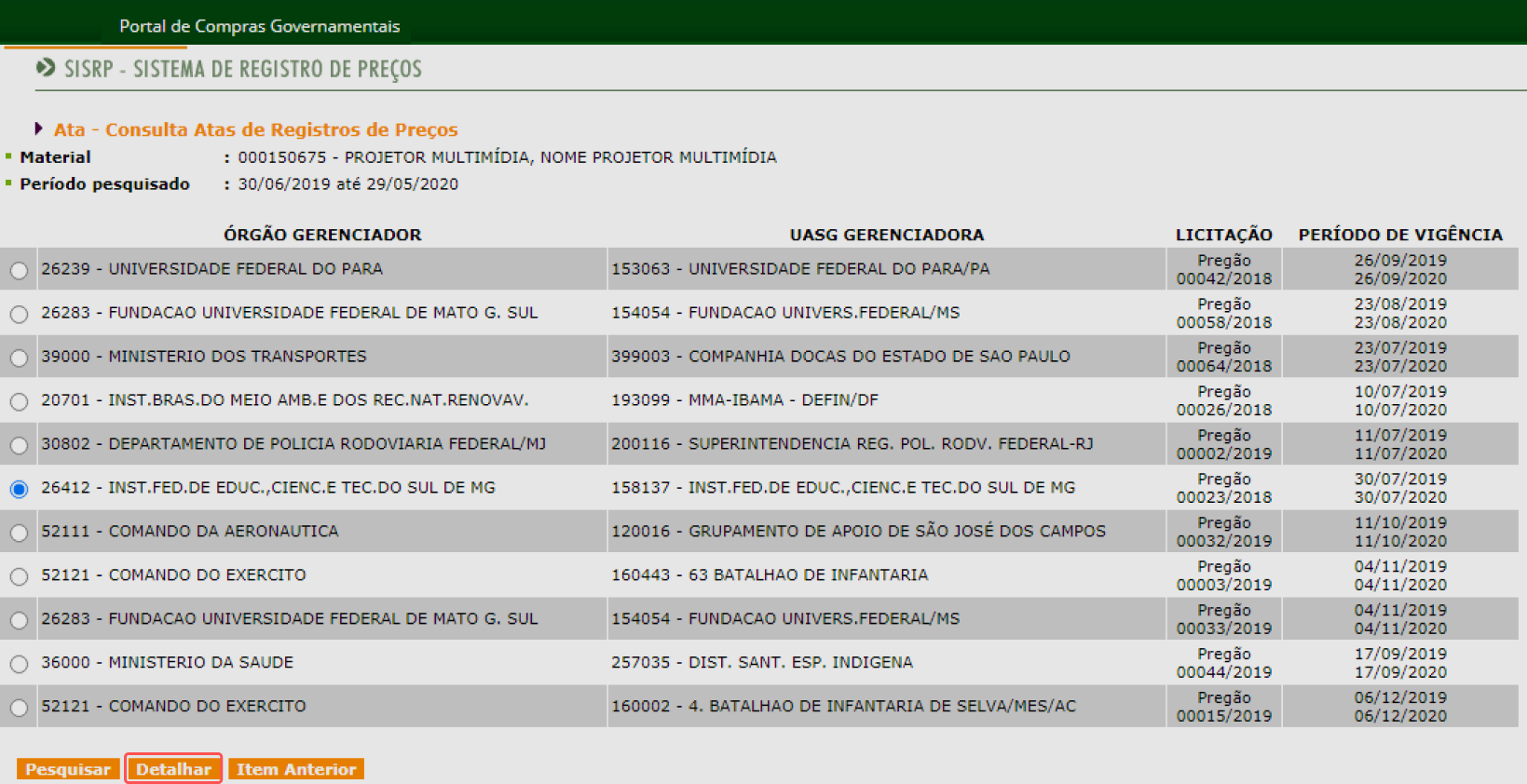Screen dimensions: 1527x784
Task: Click text 160443 - 63 Batalhao de Infantaria
Action: coord(770,575)
